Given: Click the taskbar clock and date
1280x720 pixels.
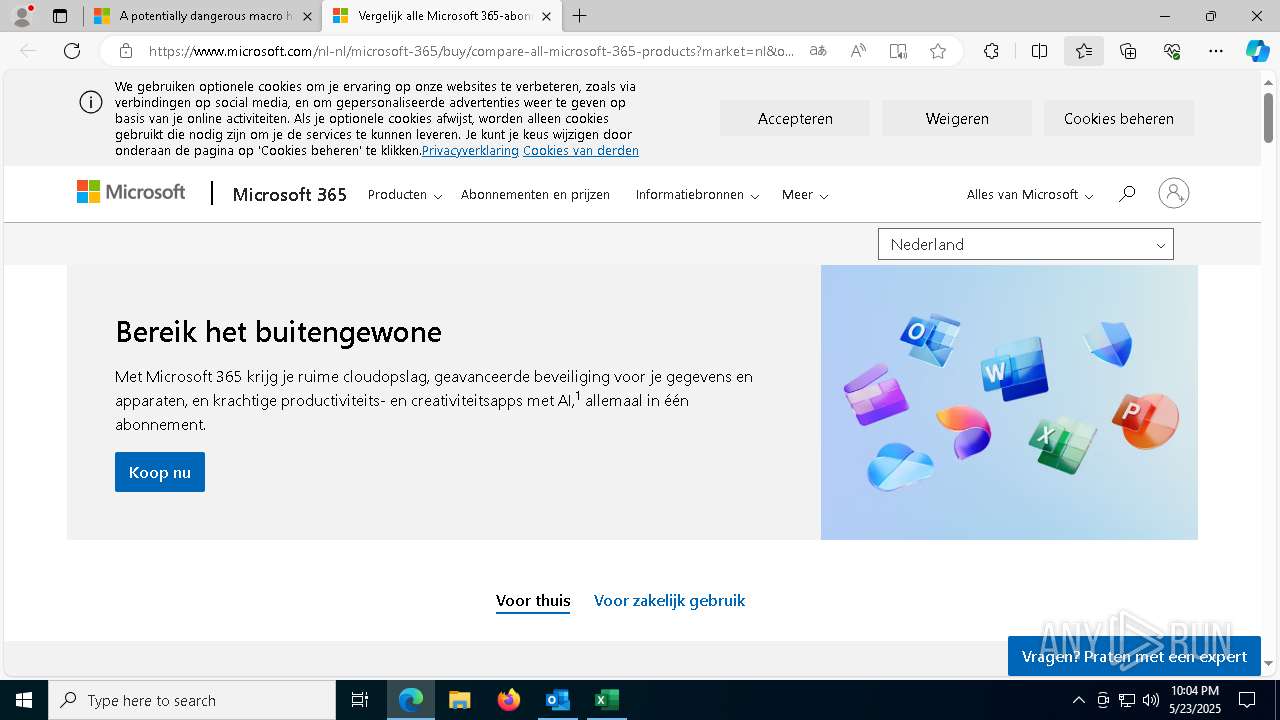Looking at the screenshot, I should point(1195,700).
